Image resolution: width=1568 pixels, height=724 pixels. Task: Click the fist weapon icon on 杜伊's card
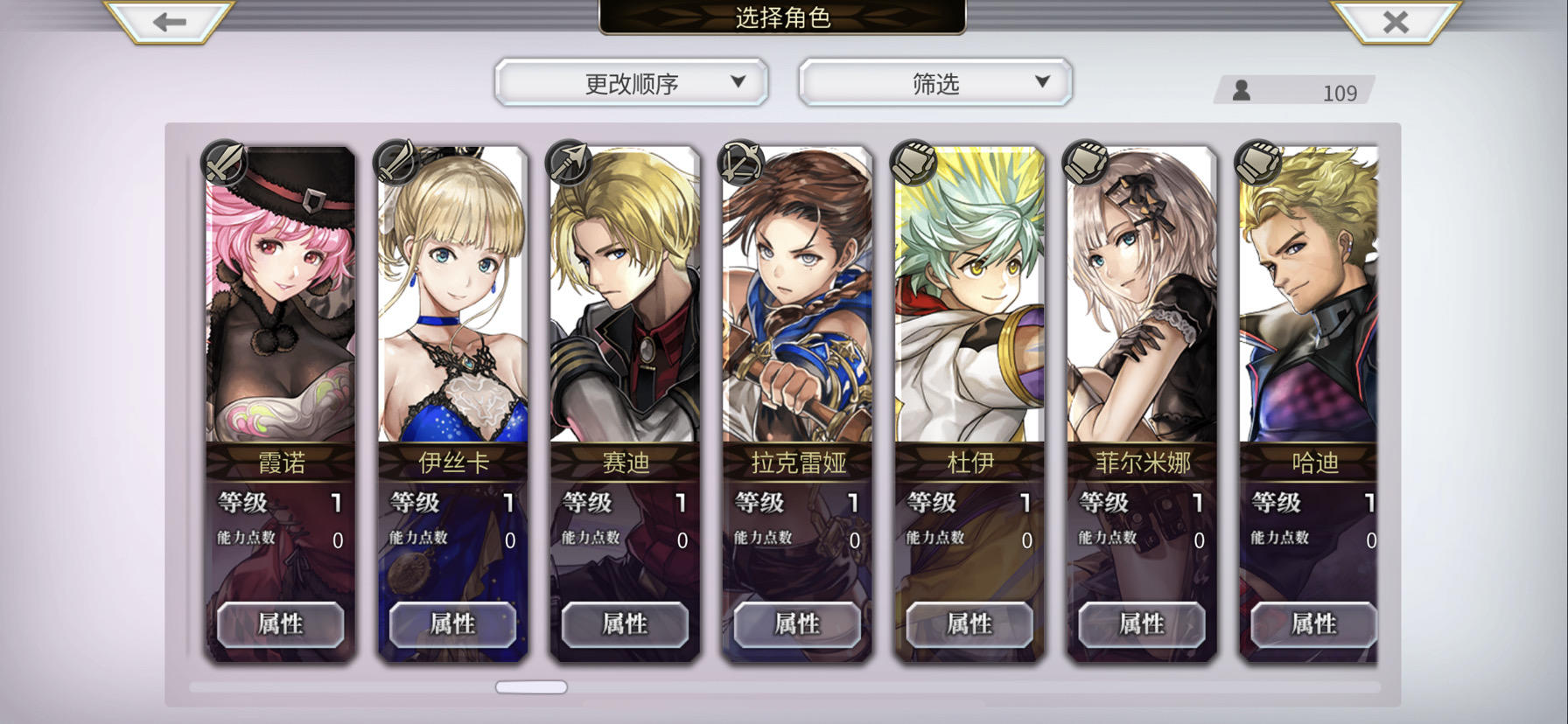coord(913,163)
